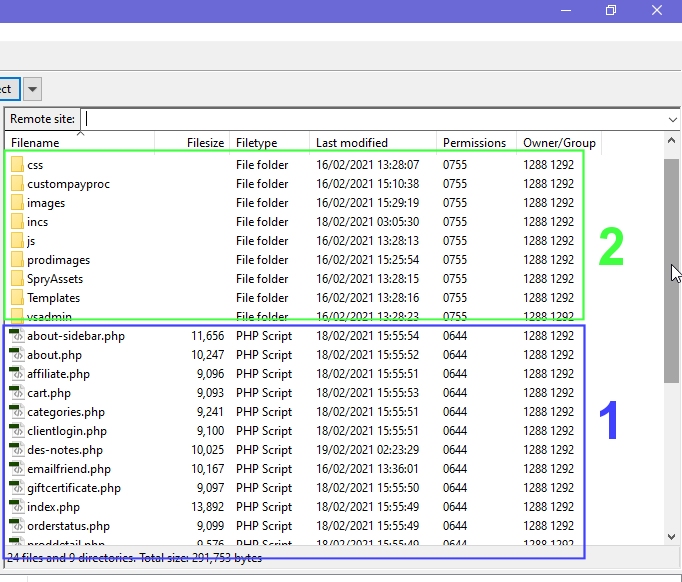
Task: Click the index.php file icon
Action: pyautogui.click(x=17, y=507)
